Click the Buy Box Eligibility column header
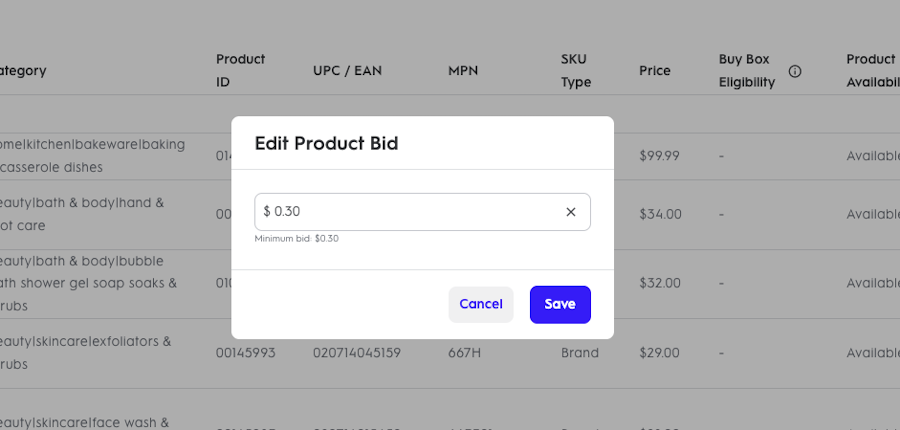 tap(747, 71)
